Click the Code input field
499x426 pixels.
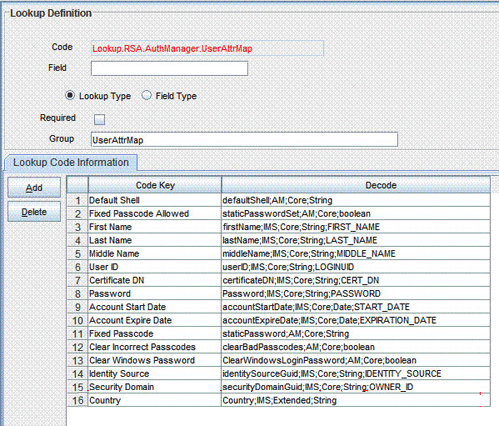(207, 48)
